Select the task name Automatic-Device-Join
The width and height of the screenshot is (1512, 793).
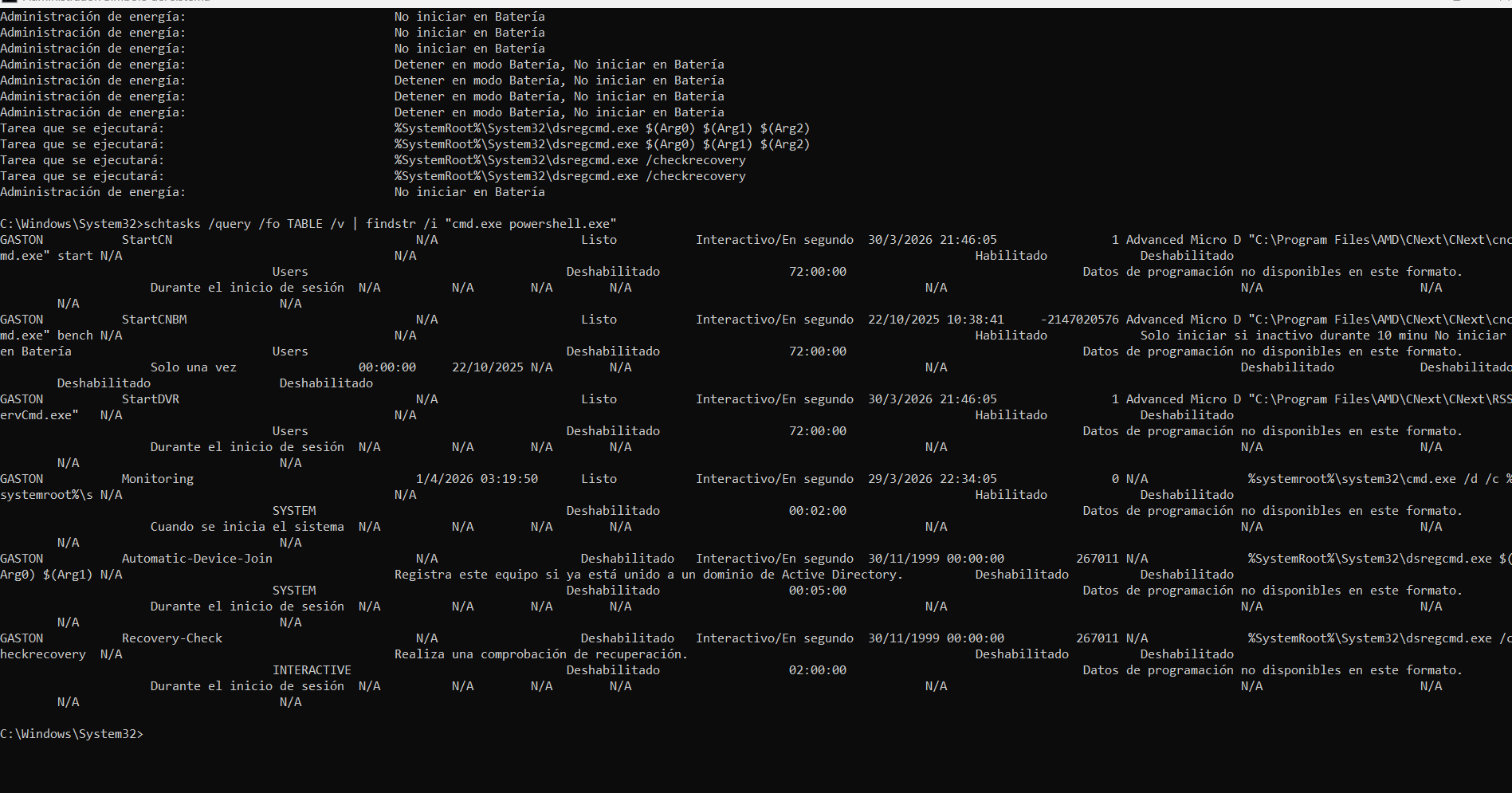(x=197, y=559)
